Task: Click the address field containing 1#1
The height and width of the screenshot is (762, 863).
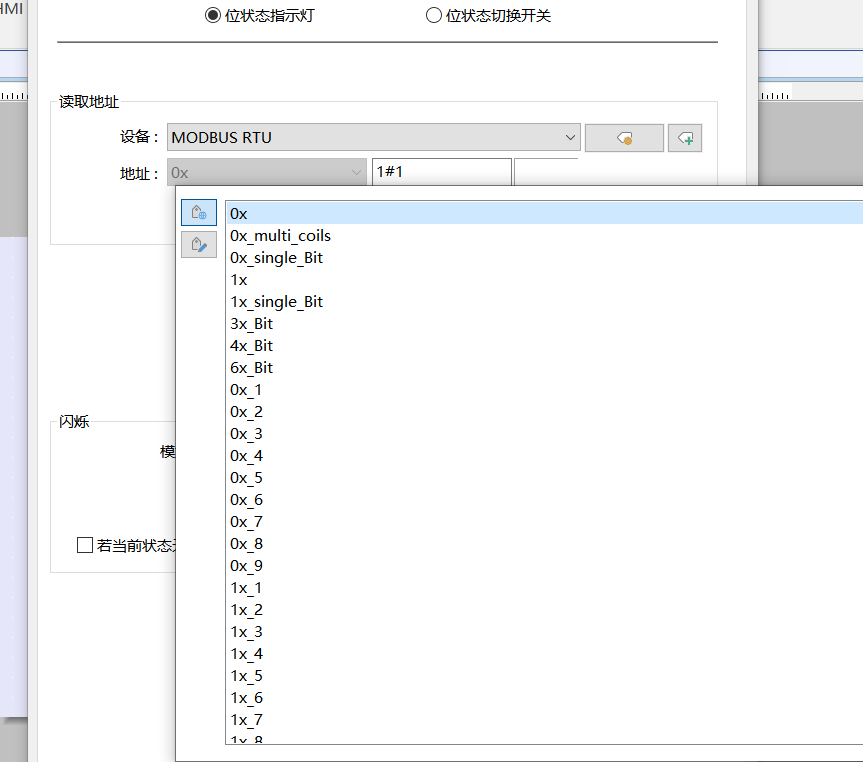Action: (440, 172)
